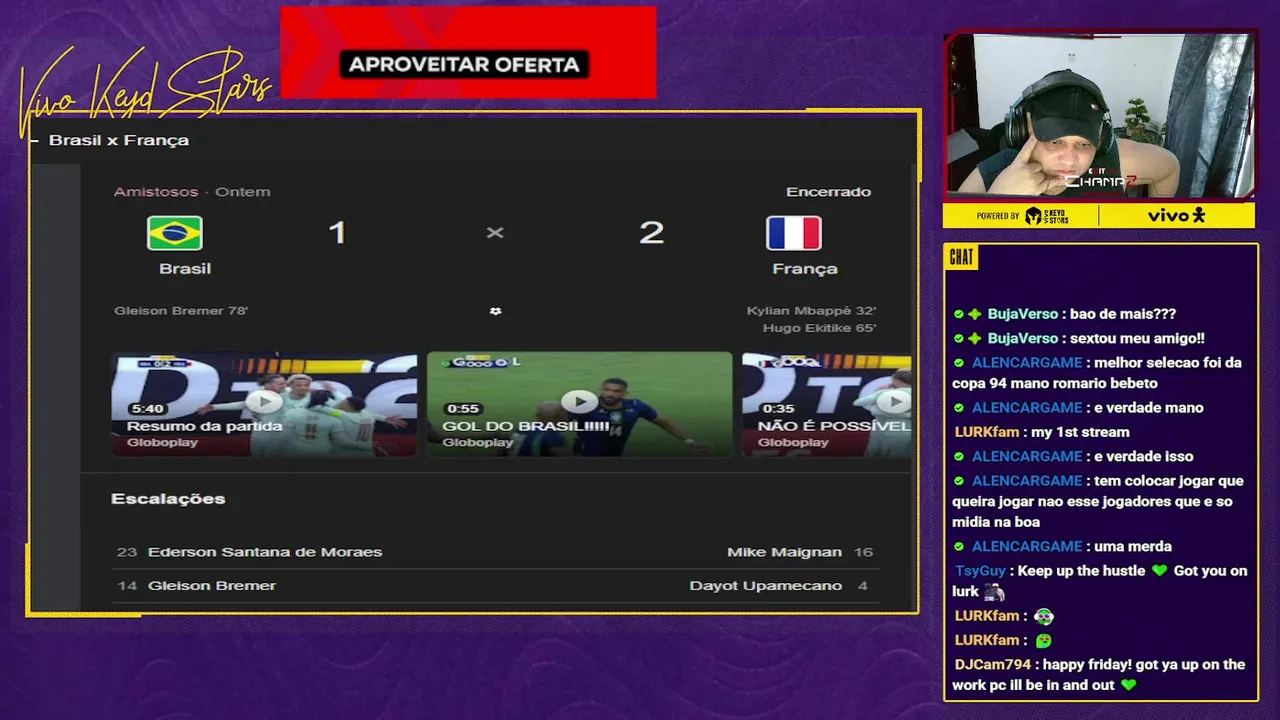
Task: Click the Globoplay label under Resumo video
Action: click(x=162, y=443)
